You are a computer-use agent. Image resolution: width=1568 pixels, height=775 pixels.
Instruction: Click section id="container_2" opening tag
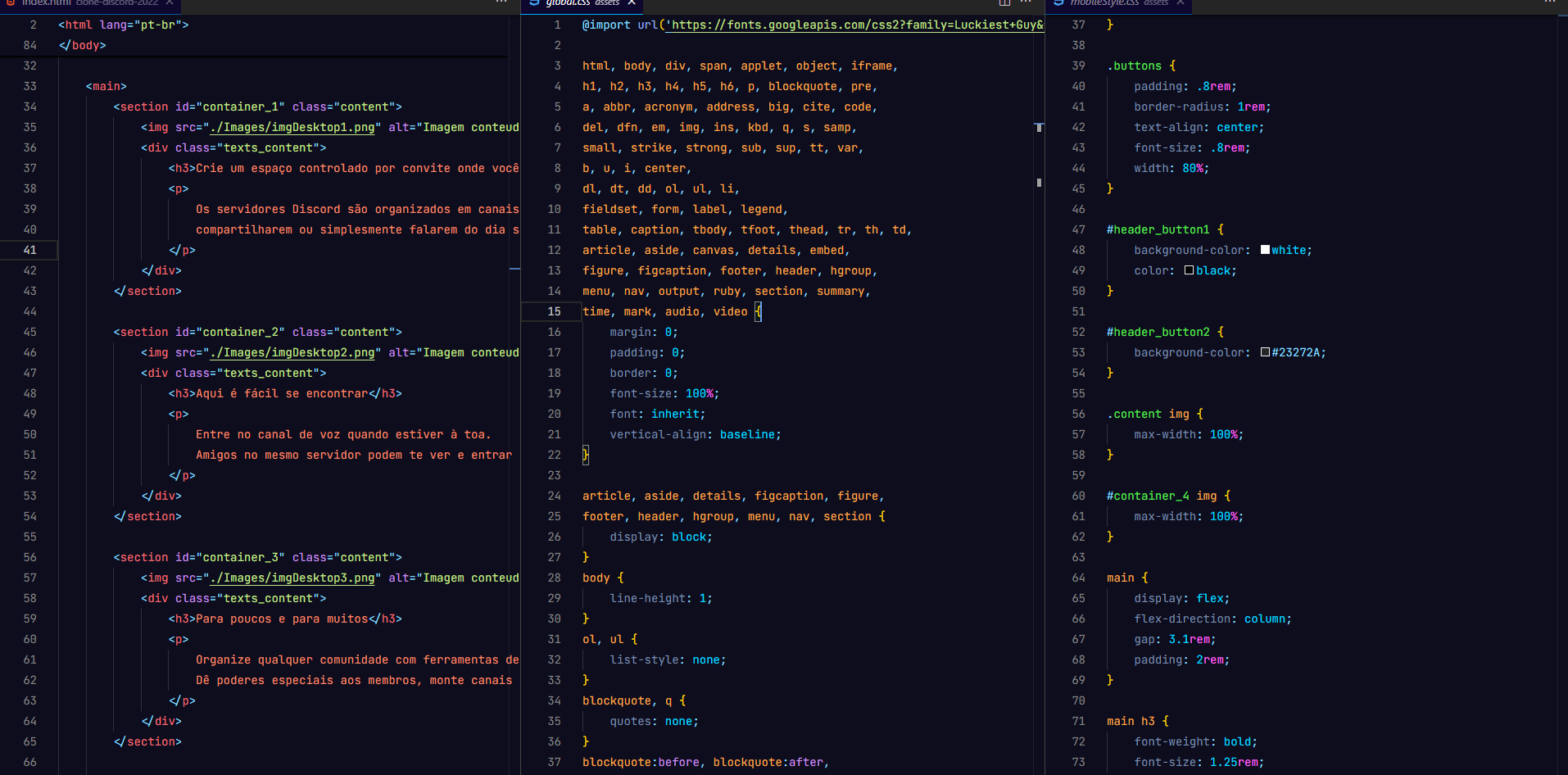(x=258, y=332)
